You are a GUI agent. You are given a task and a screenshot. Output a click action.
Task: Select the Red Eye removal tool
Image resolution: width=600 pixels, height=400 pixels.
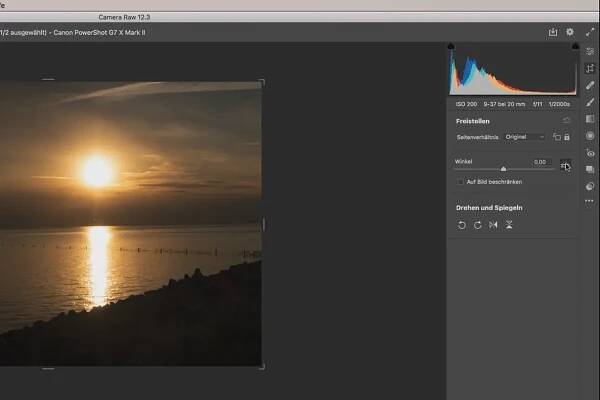coord(590,153)
